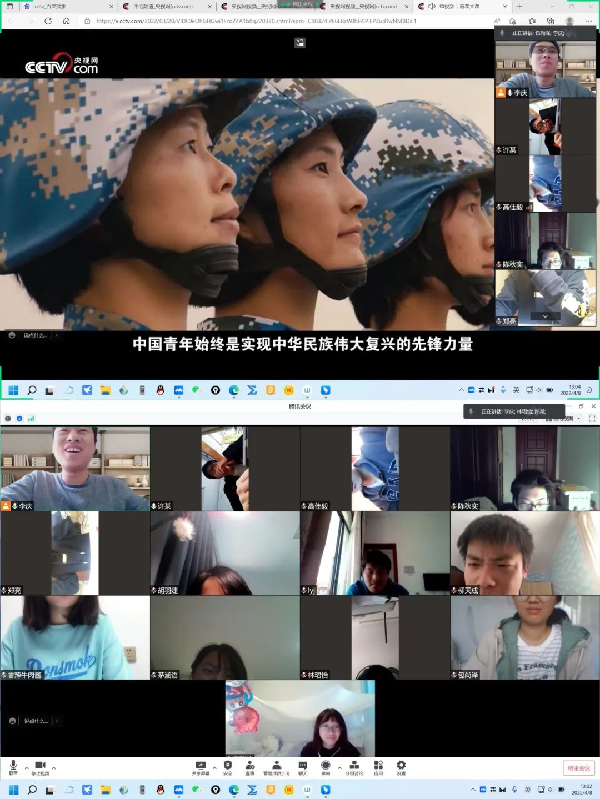The width and height of the screenshot is (600, 799).
Task: Select 胡羽捷 video tile in grid
Action: click(225, 553)
